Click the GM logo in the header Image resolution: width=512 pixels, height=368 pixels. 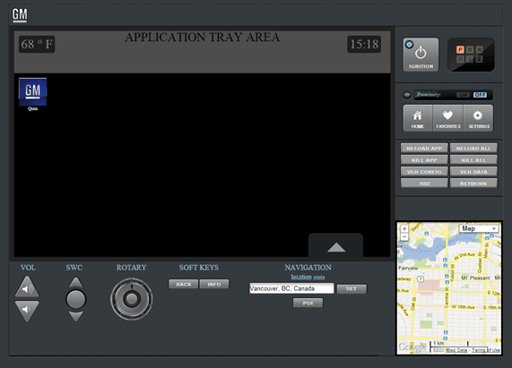click(20, 15)
